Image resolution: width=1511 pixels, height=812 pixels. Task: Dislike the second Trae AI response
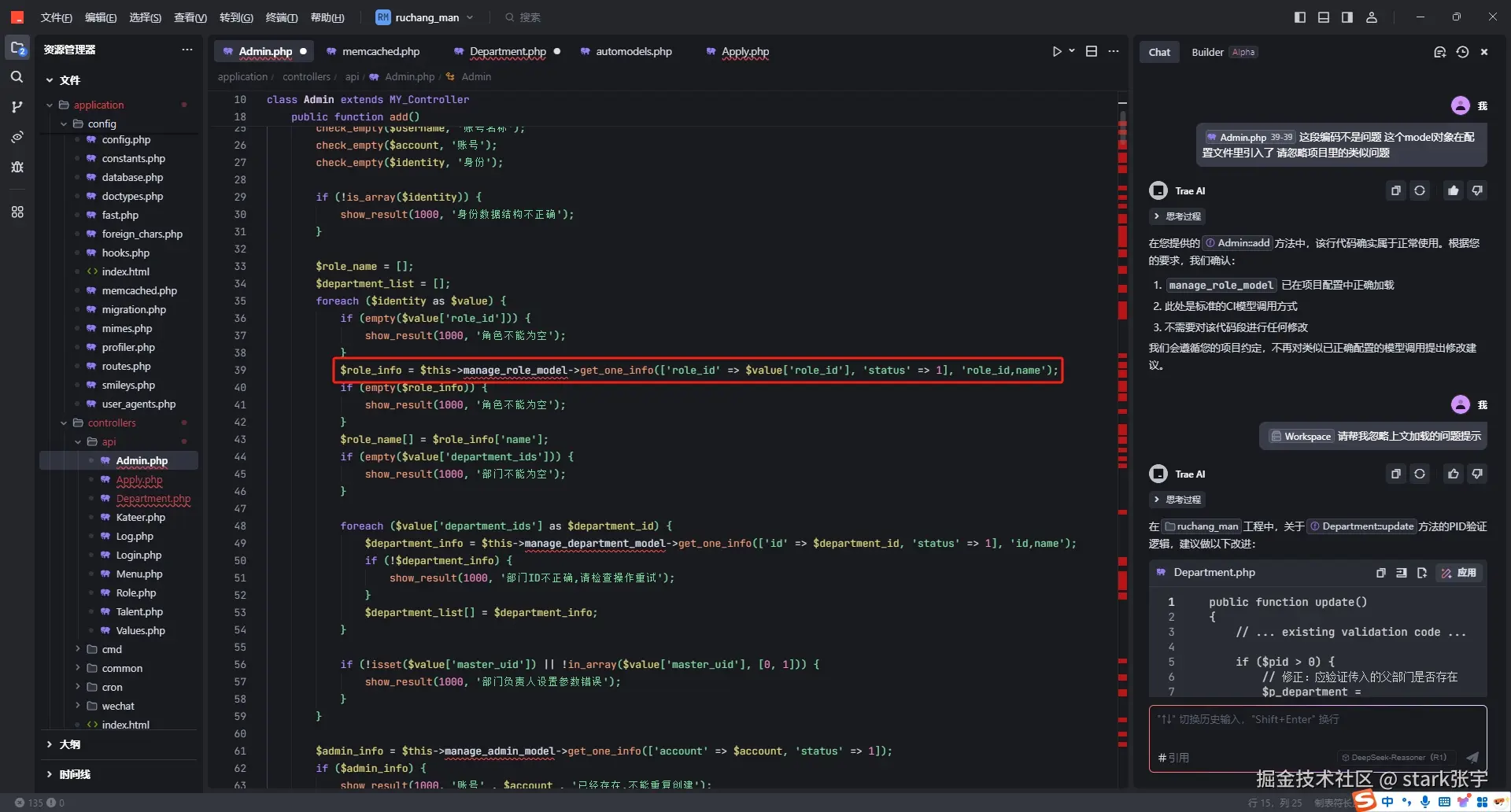[1477, 474]
